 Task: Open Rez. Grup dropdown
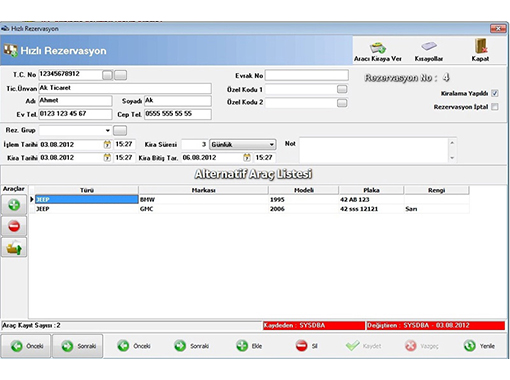(x=107, y=130)
